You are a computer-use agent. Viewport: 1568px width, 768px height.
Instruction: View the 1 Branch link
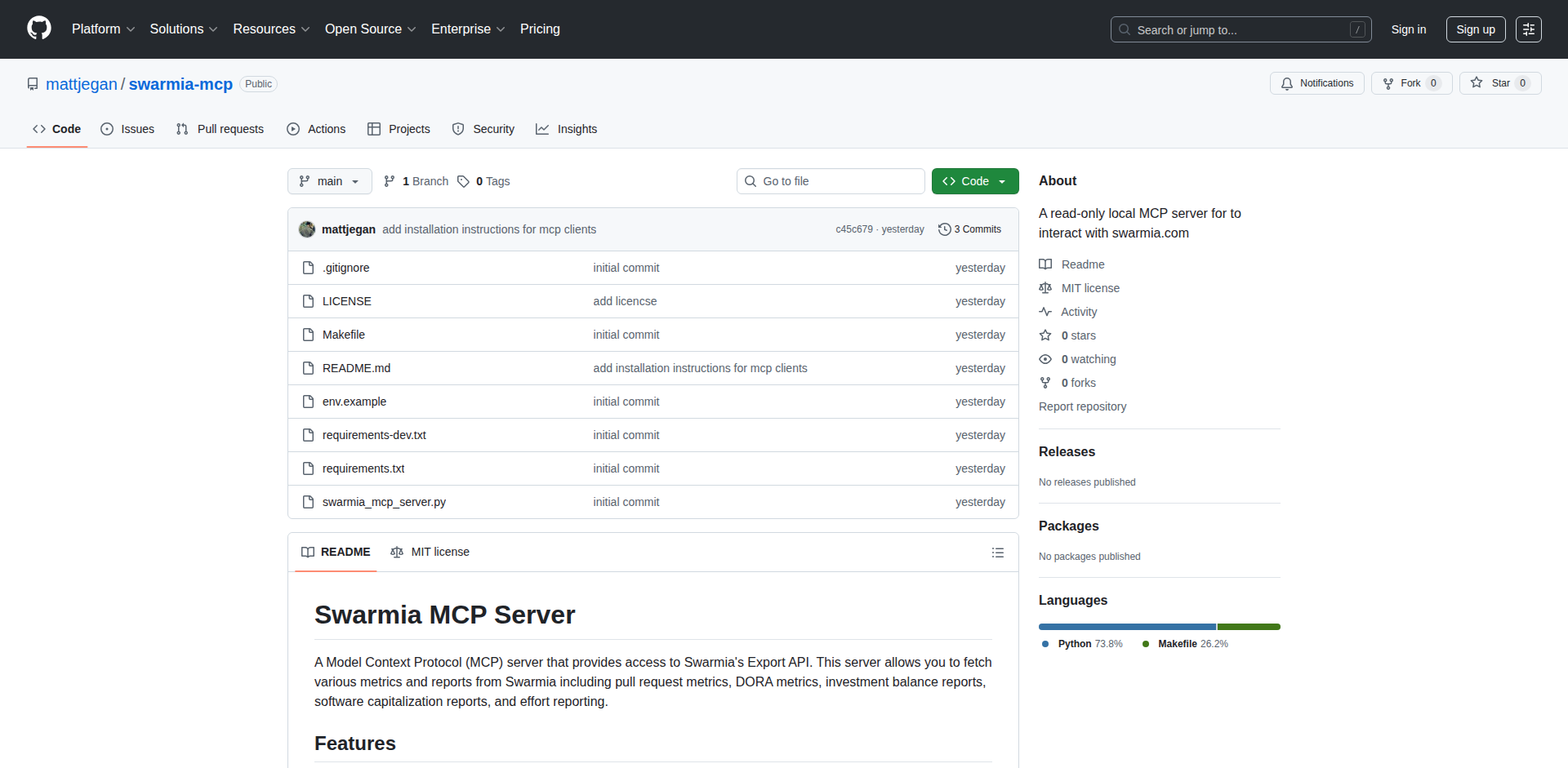[x=416, y=181]
